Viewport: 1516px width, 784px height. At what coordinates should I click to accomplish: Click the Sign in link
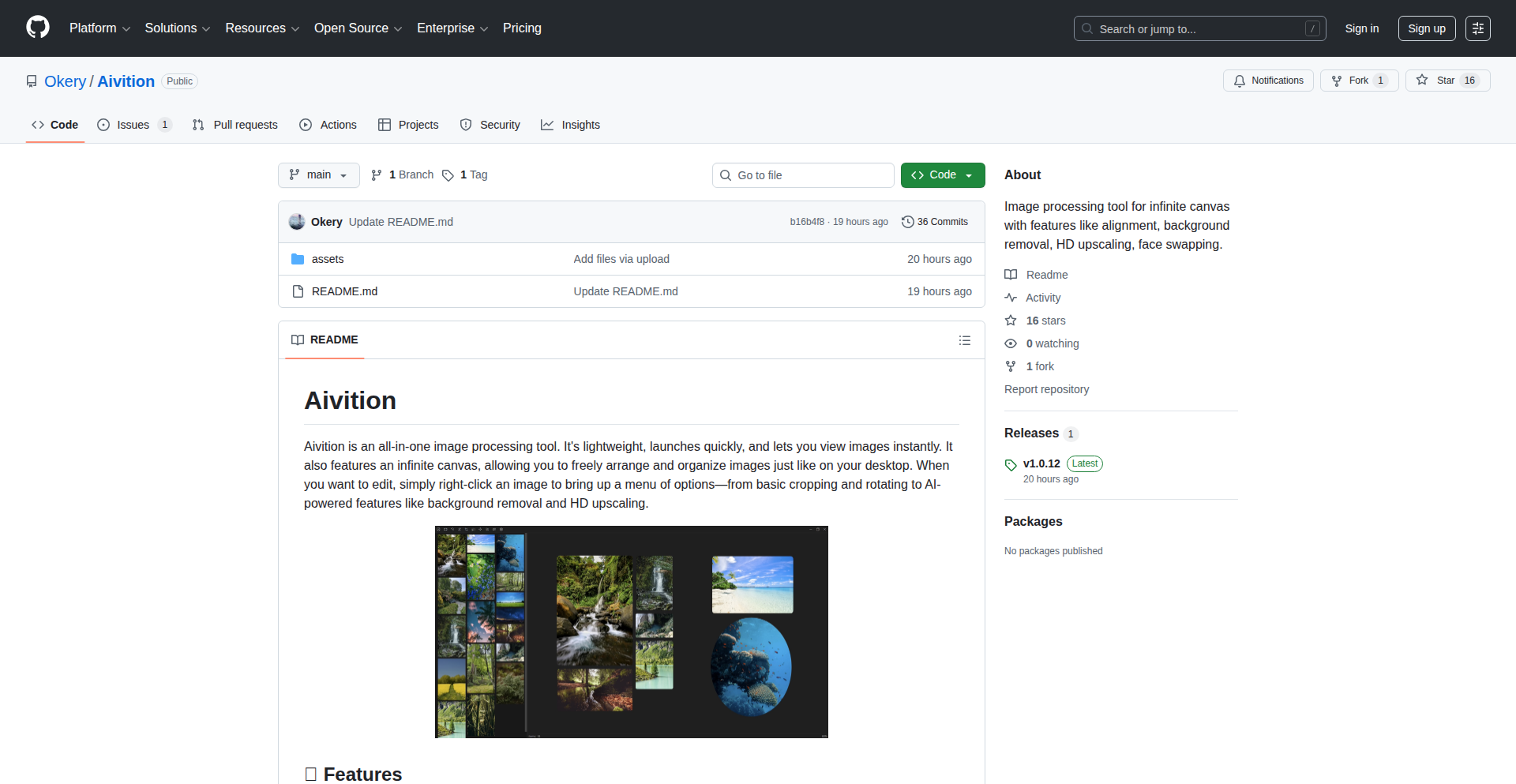pyautogui.click(x=1362, y=28)
